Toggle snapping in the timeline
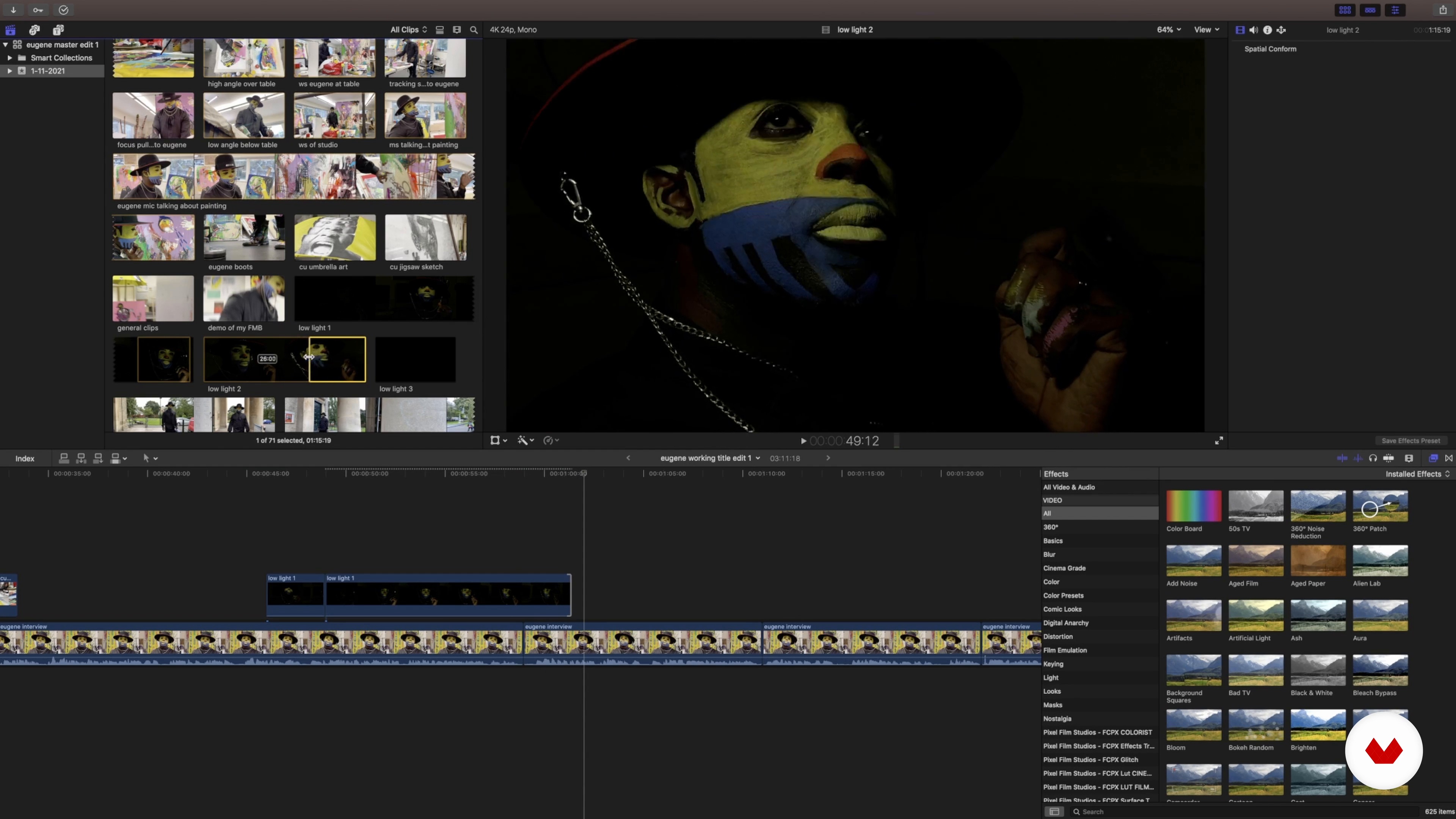 coord(1389,458)
